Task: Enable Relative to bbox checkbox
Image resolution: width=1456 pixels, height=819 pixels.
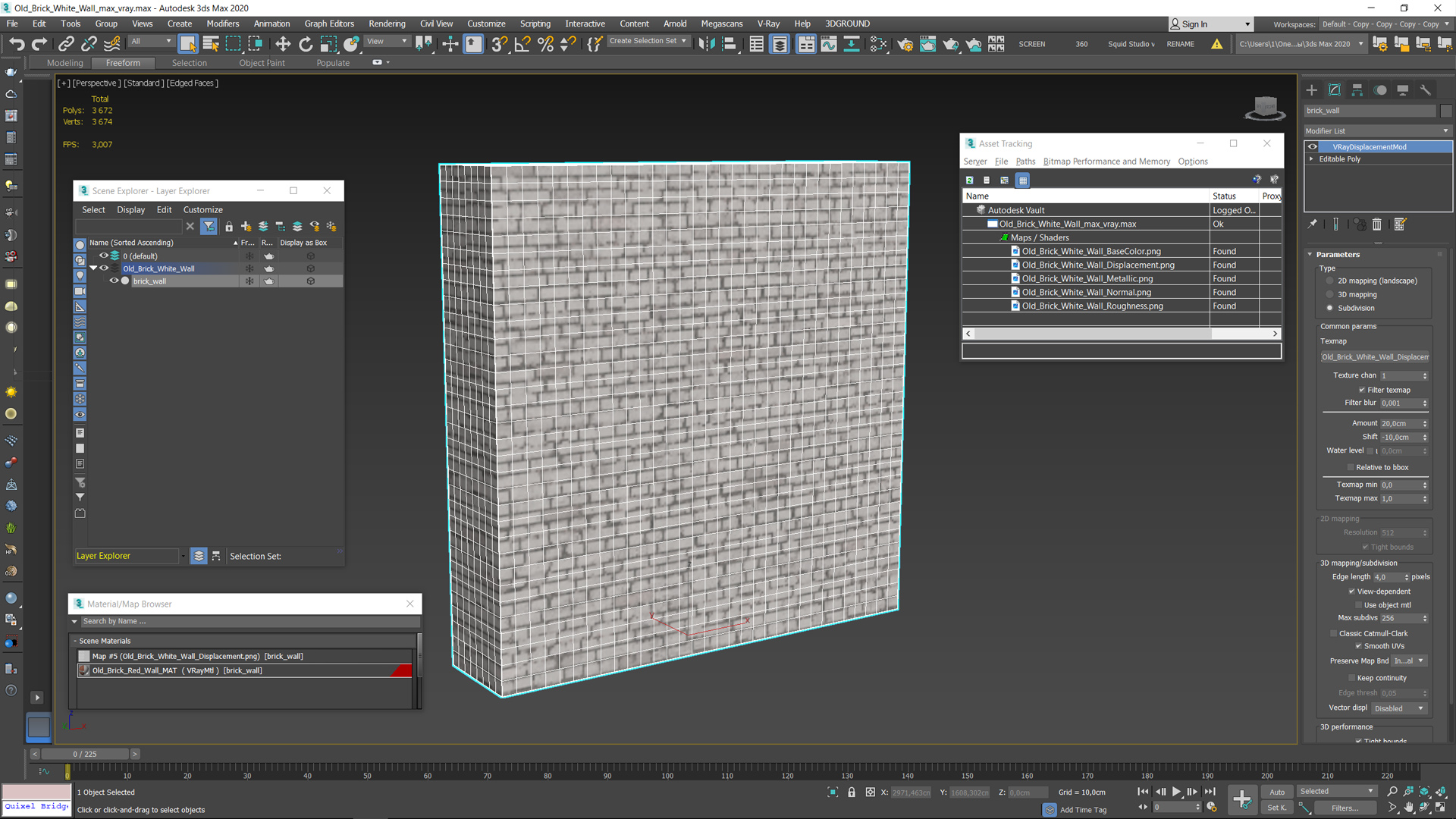Action: (1351, 467)
